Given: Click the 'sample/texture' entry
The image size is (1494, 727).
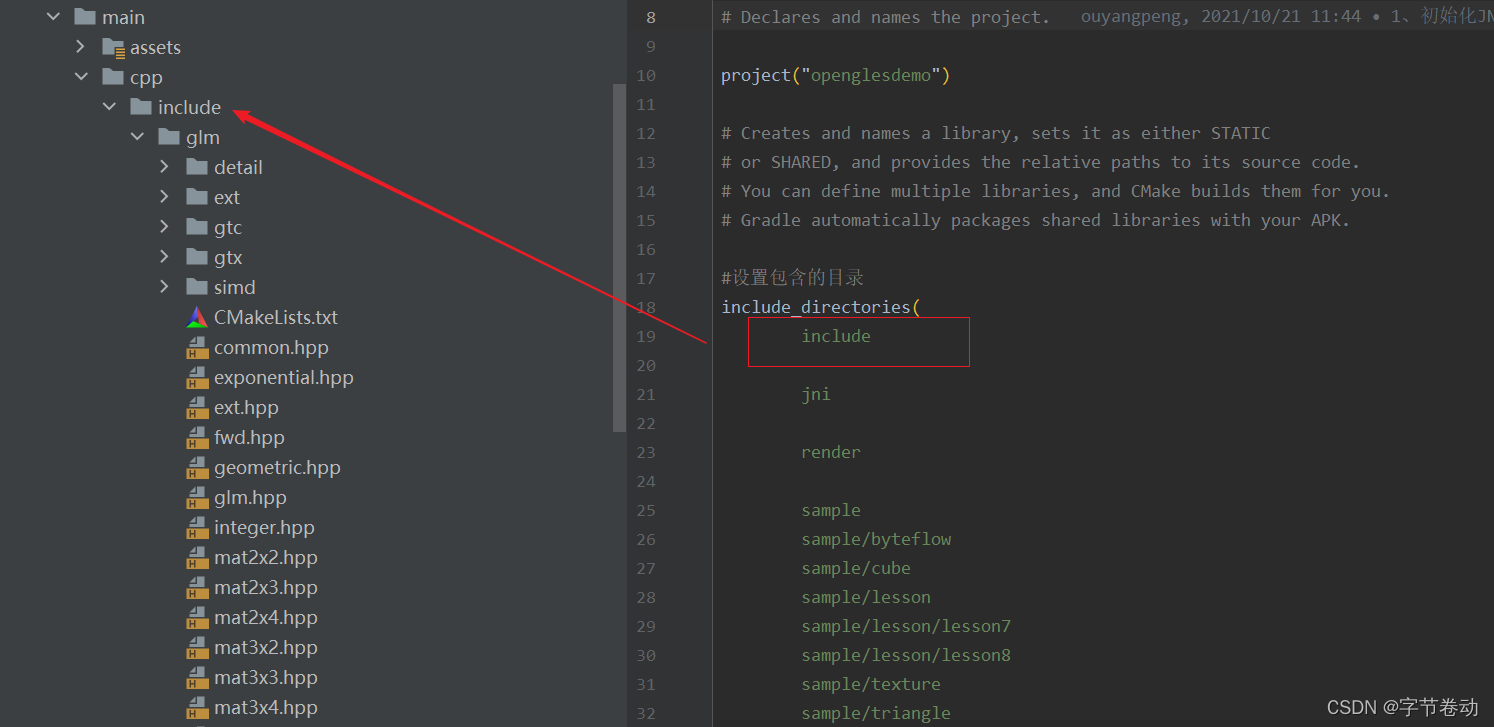Looking at the screenshot, I should 871,684.
